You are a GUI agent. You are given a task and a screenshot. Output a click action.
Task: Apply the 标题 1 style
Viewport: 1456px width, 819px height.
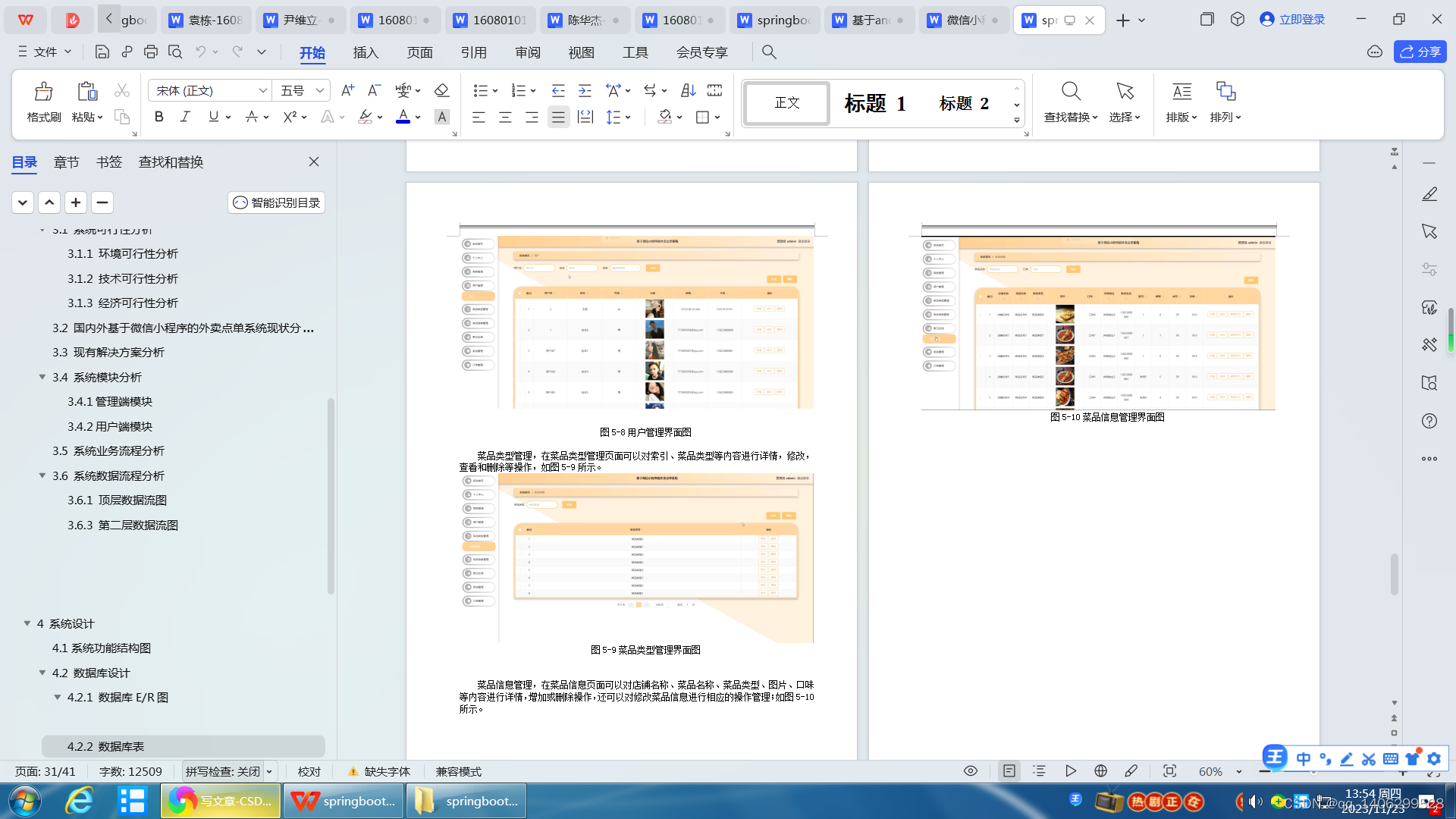(875, 103)
